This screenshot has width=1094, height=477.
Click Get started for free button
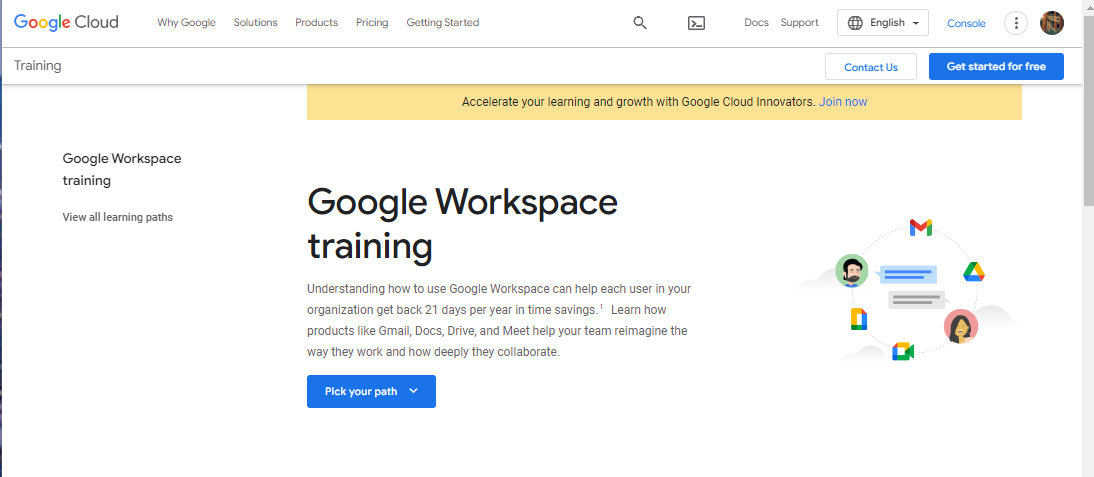996,66
